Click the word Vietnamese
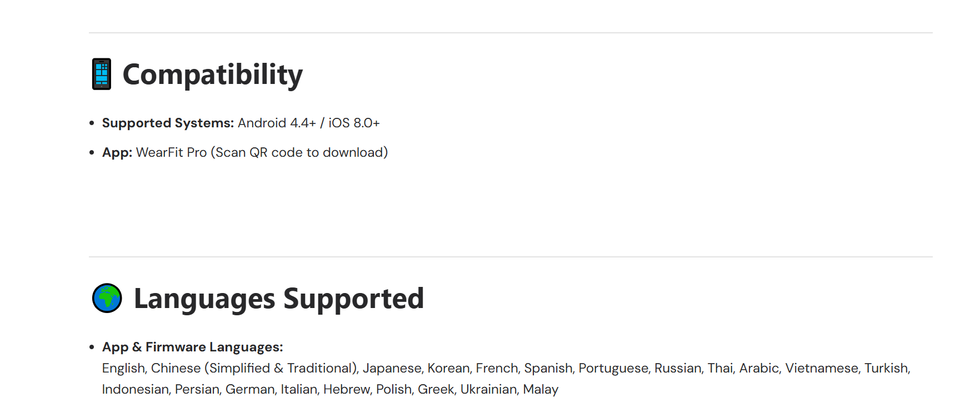This screenshot has width=960, height=412. (820, 368)
